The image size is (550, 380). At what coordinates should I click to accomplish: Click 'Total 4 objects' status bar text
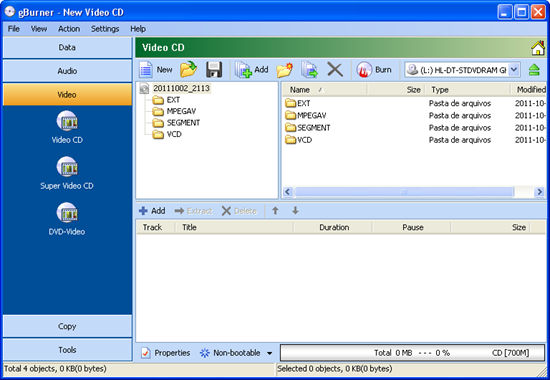click(x=55, y=369)
